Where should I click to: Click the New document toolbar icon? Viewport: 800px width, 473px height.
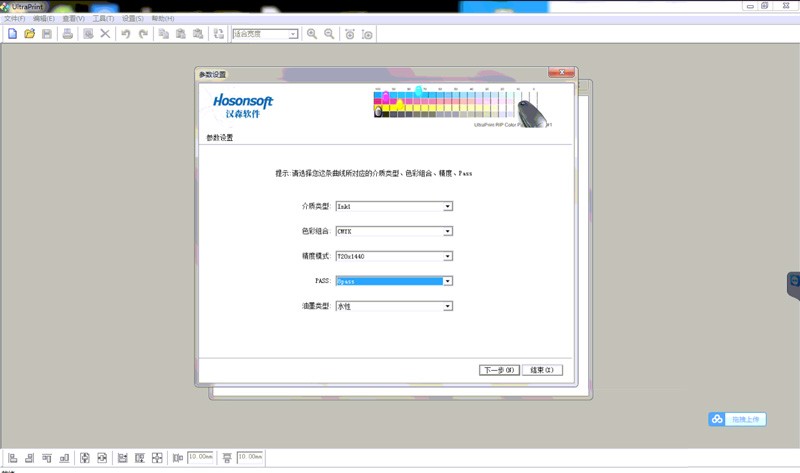pos(12,34)
